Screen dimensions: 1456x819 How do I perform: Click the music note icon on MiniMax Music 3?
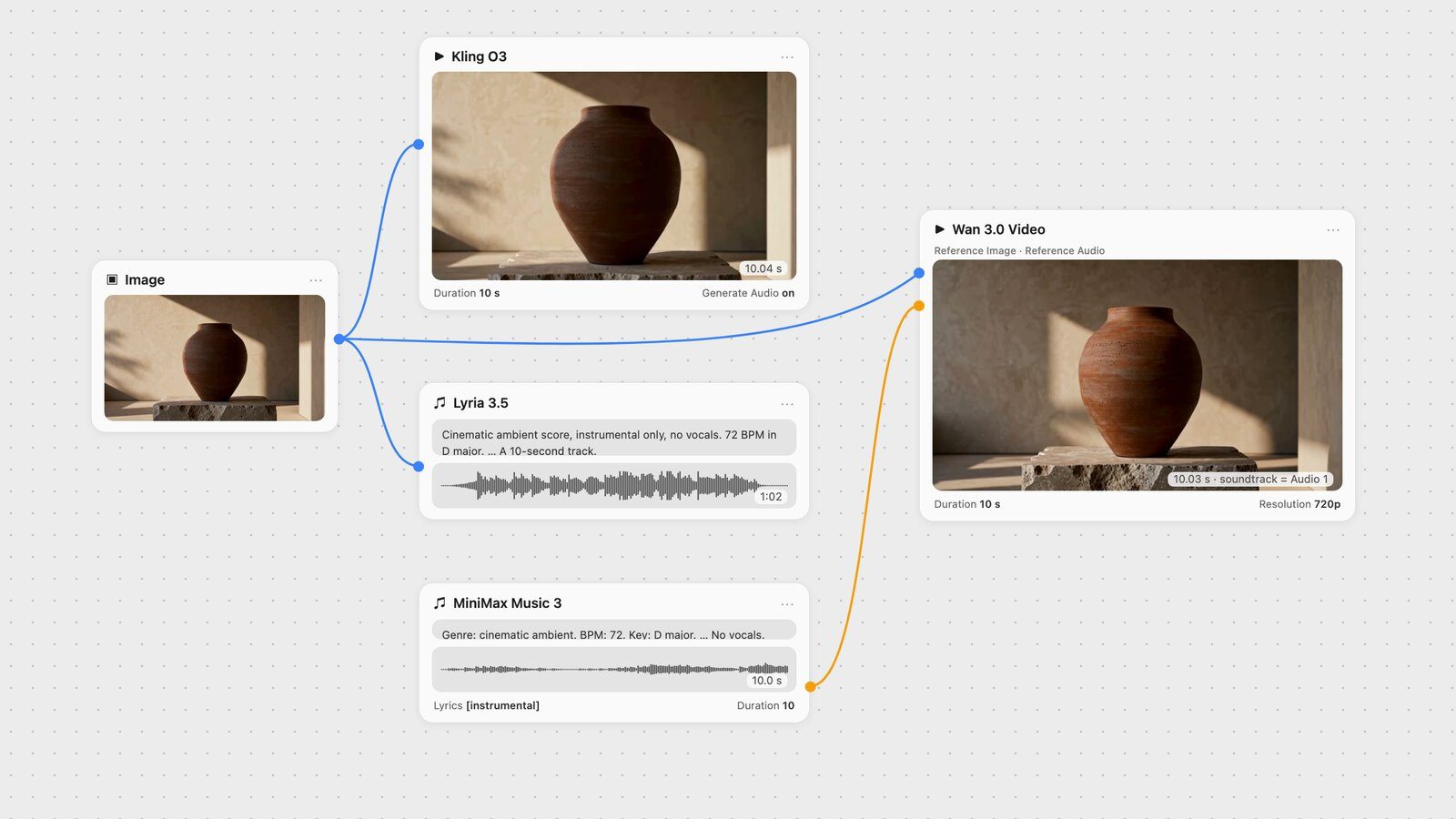tap(440, 602)
